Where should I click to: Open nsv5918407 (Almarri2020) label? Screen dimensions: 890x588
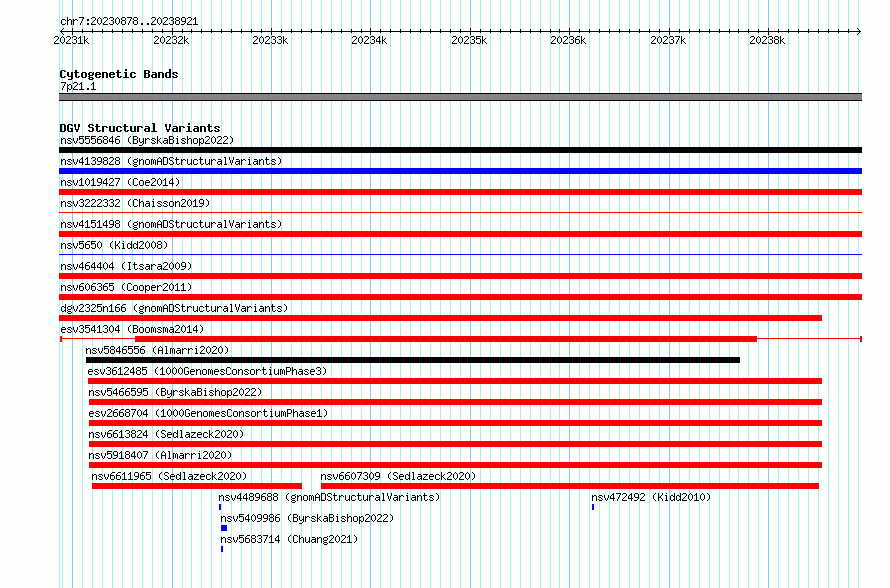click(160, 455)
